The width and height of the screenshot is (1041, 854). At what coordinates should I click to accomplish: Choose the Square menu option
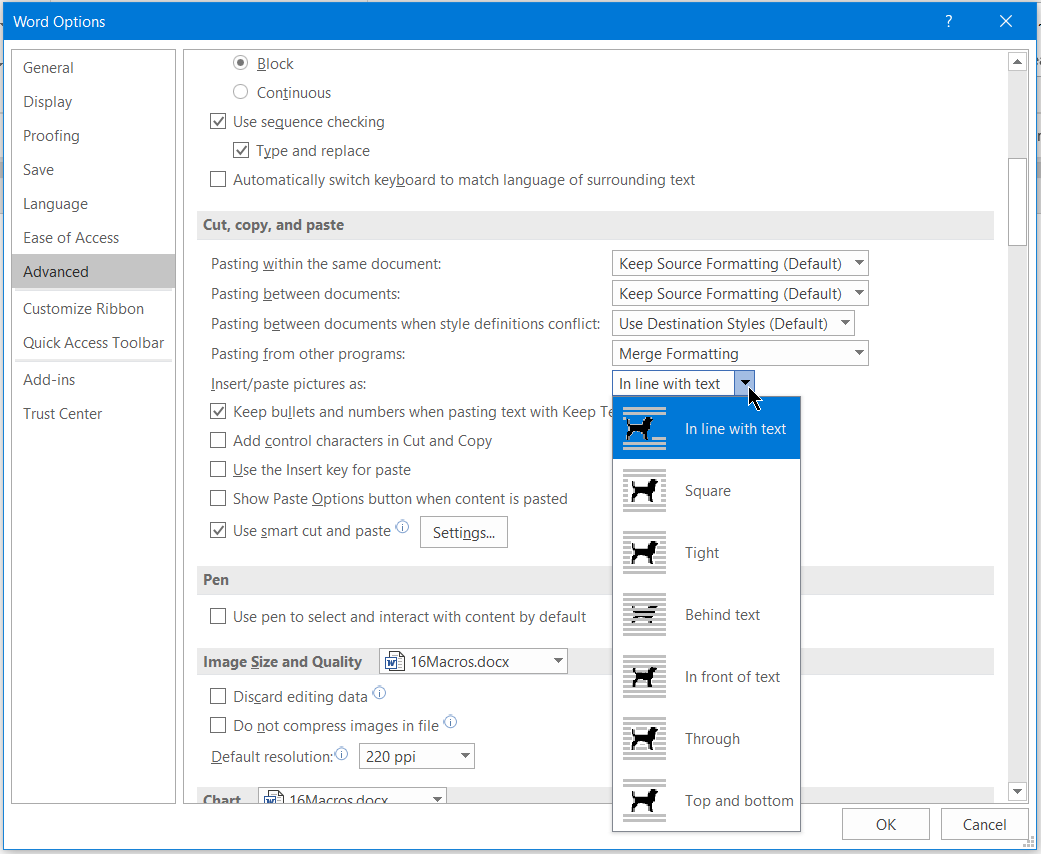coord(706,491)
